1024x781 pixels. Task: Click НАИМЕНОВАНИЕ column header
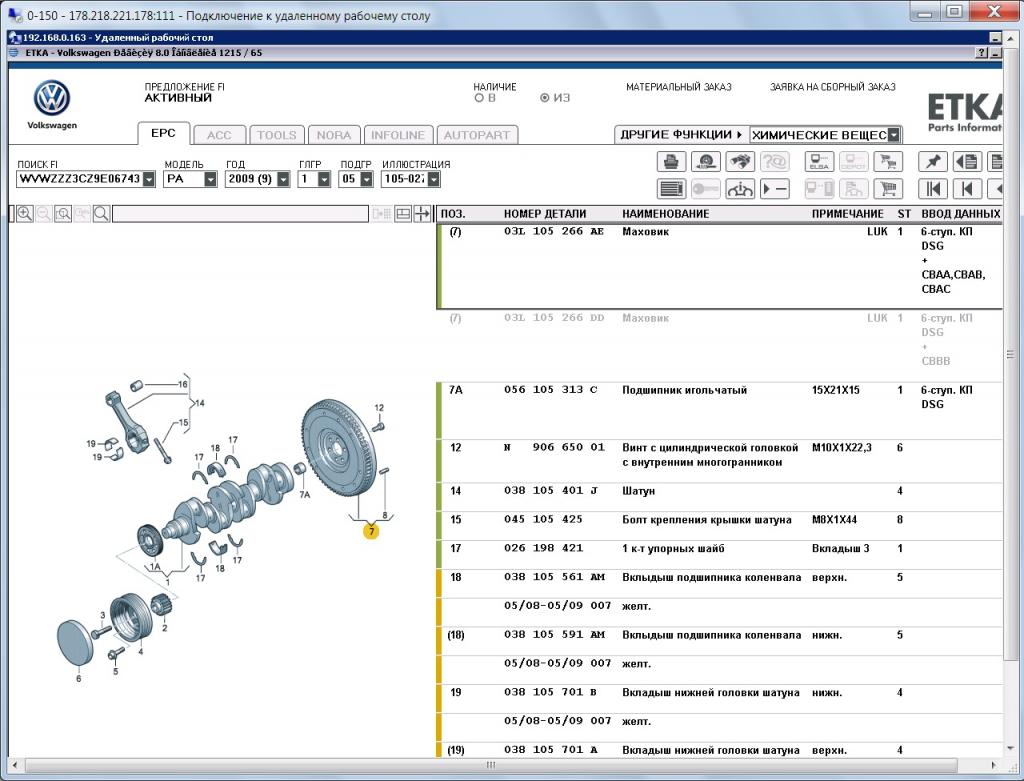[x=665, y=214]
